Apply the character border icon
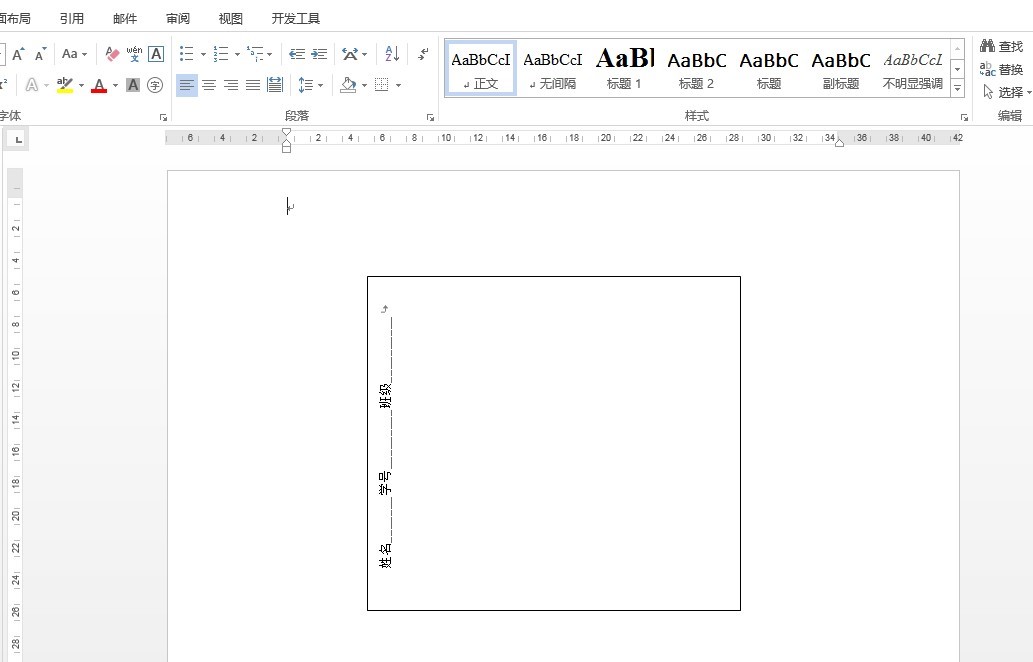 156,54
